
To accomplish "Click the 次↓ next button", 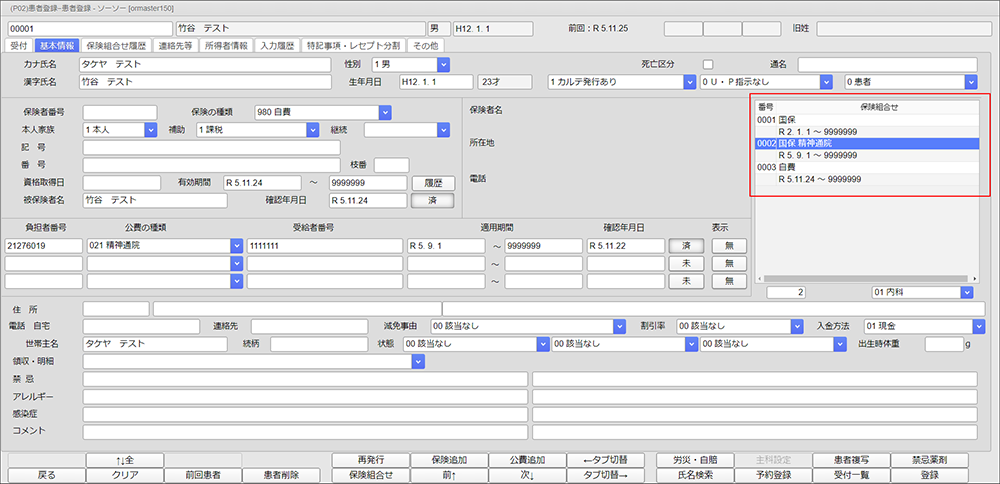I will [526, 475].
